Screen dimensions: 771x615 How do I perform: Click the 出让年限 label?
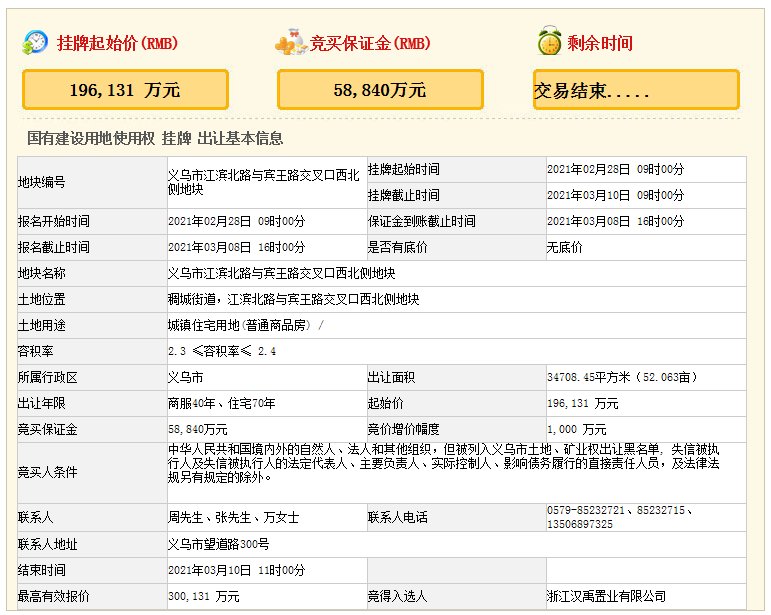(41, 404)
